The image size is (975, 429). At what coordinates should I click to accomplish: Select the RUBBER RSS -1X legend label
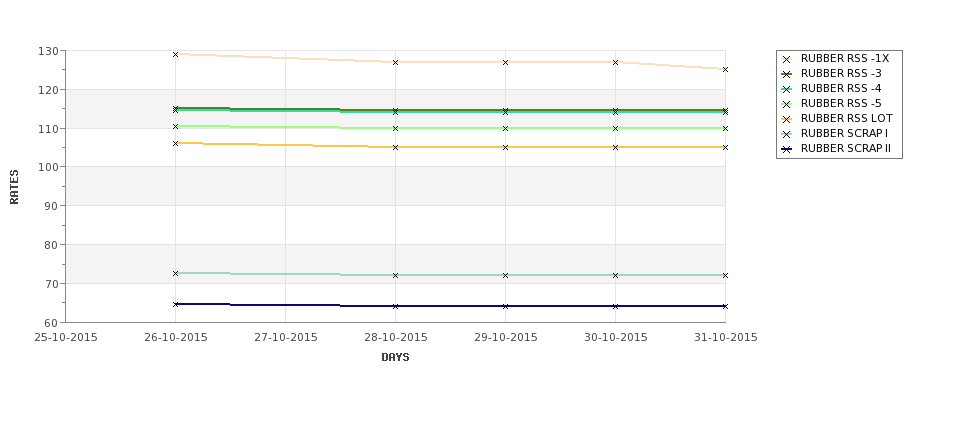click(845, 58)
